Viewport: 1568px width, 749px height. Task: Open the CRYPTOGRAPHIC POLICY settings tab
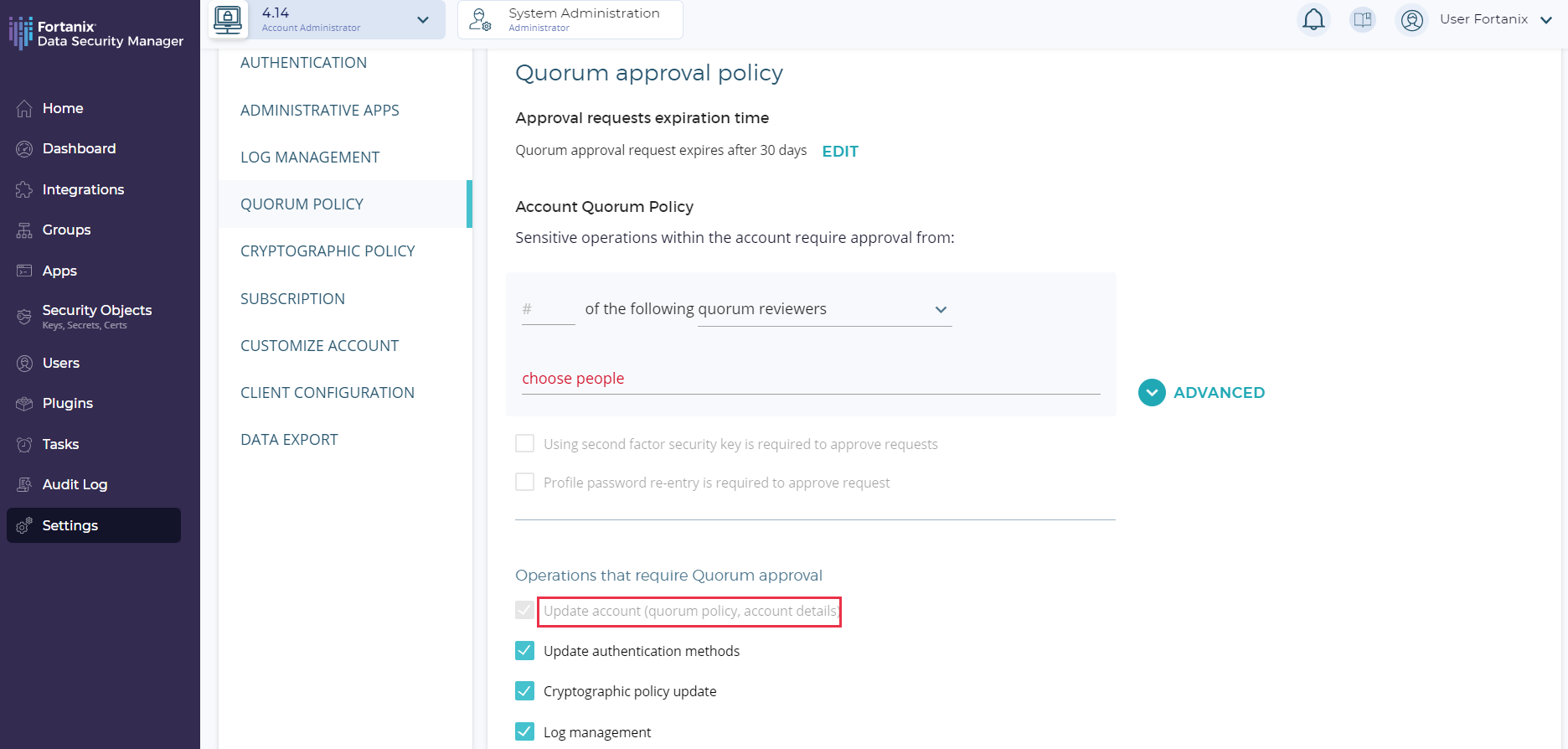328,251
